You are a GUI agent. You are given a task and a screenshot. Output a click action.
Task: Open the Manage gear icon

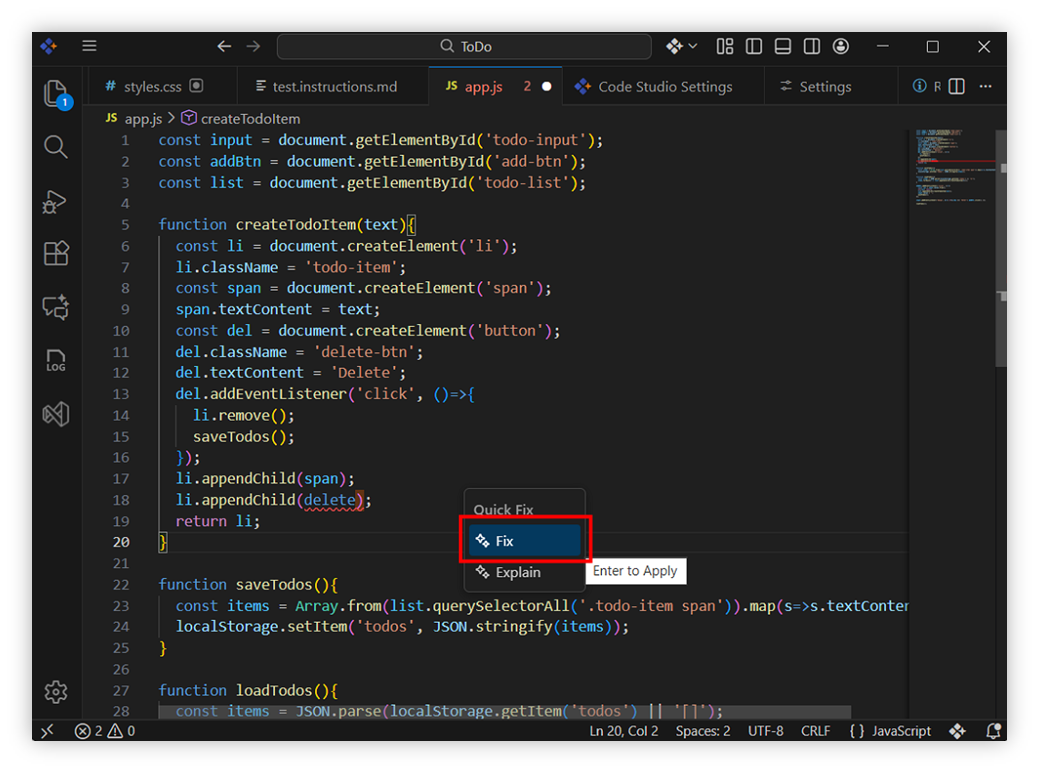point(56,691)
